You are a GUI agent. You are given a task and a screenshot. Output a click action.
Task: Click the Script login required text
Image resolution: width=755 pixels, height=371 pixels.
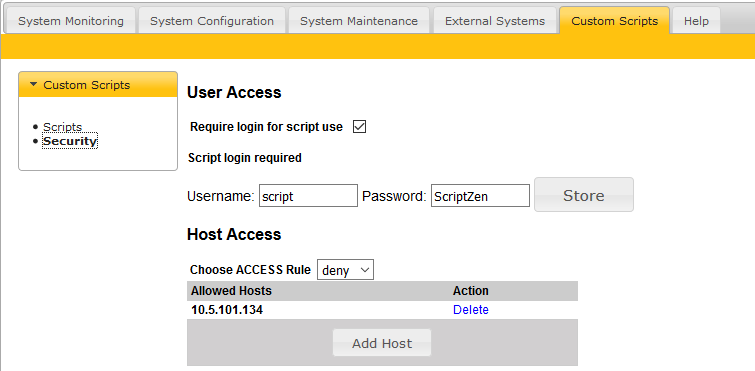click(x=245, y=157)
